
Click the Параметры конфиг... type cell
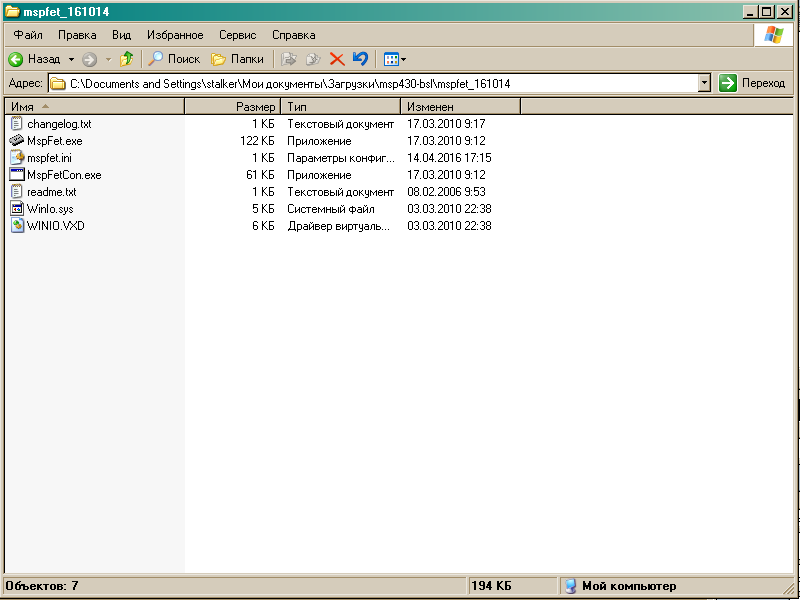(341, 158)
